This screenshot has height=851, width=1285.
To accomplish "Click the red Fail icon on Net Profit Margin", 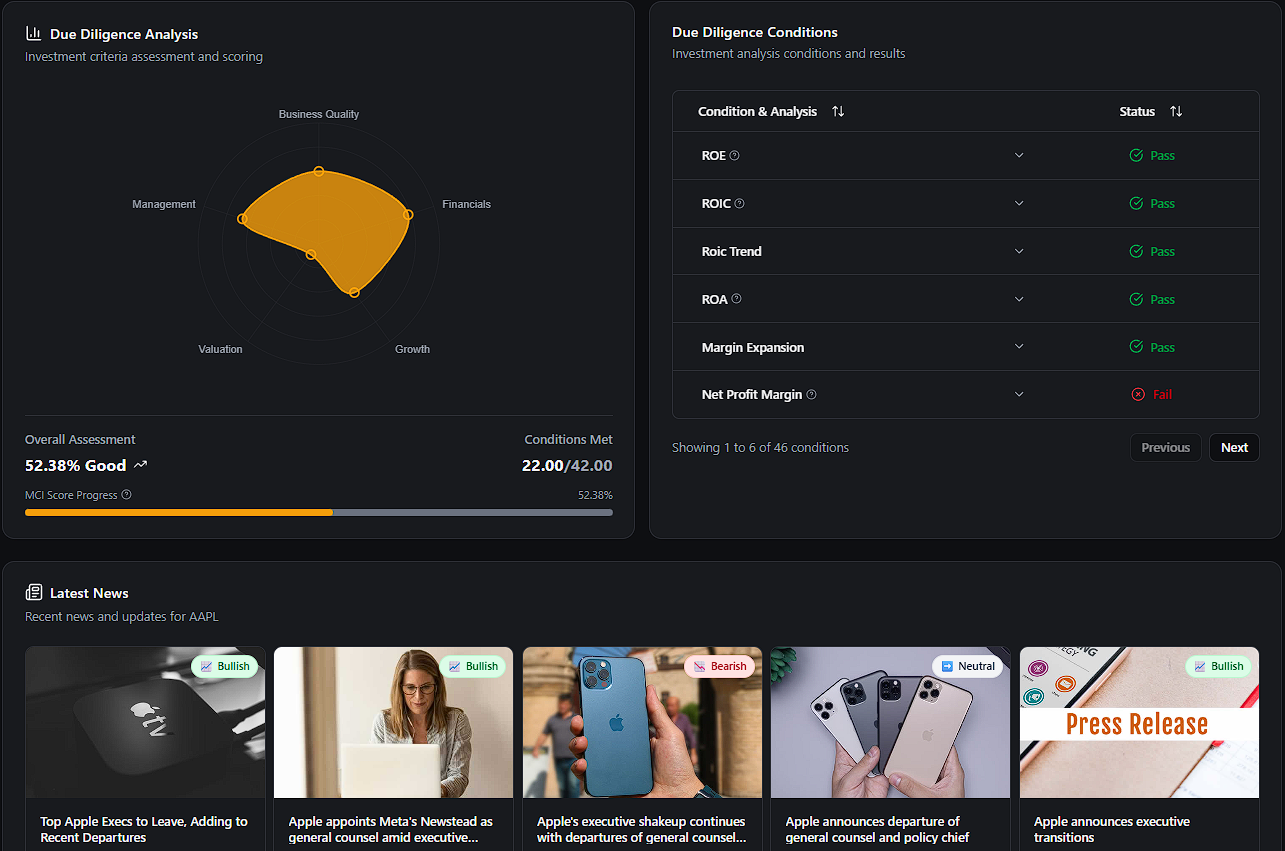I will [x=1137, y=394].
